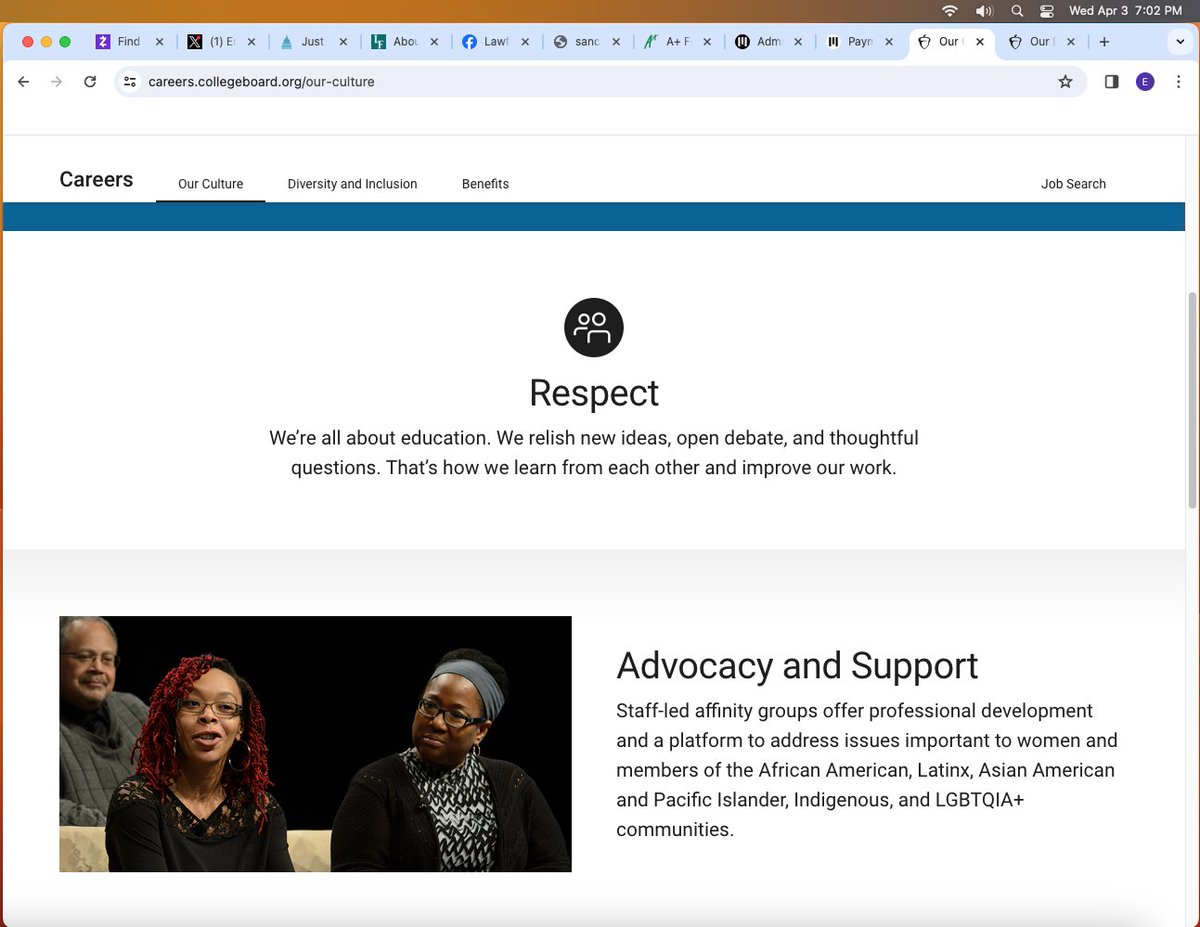Go to Job Search
Screen dimensions: 1200x927
tap(1073, 184)
